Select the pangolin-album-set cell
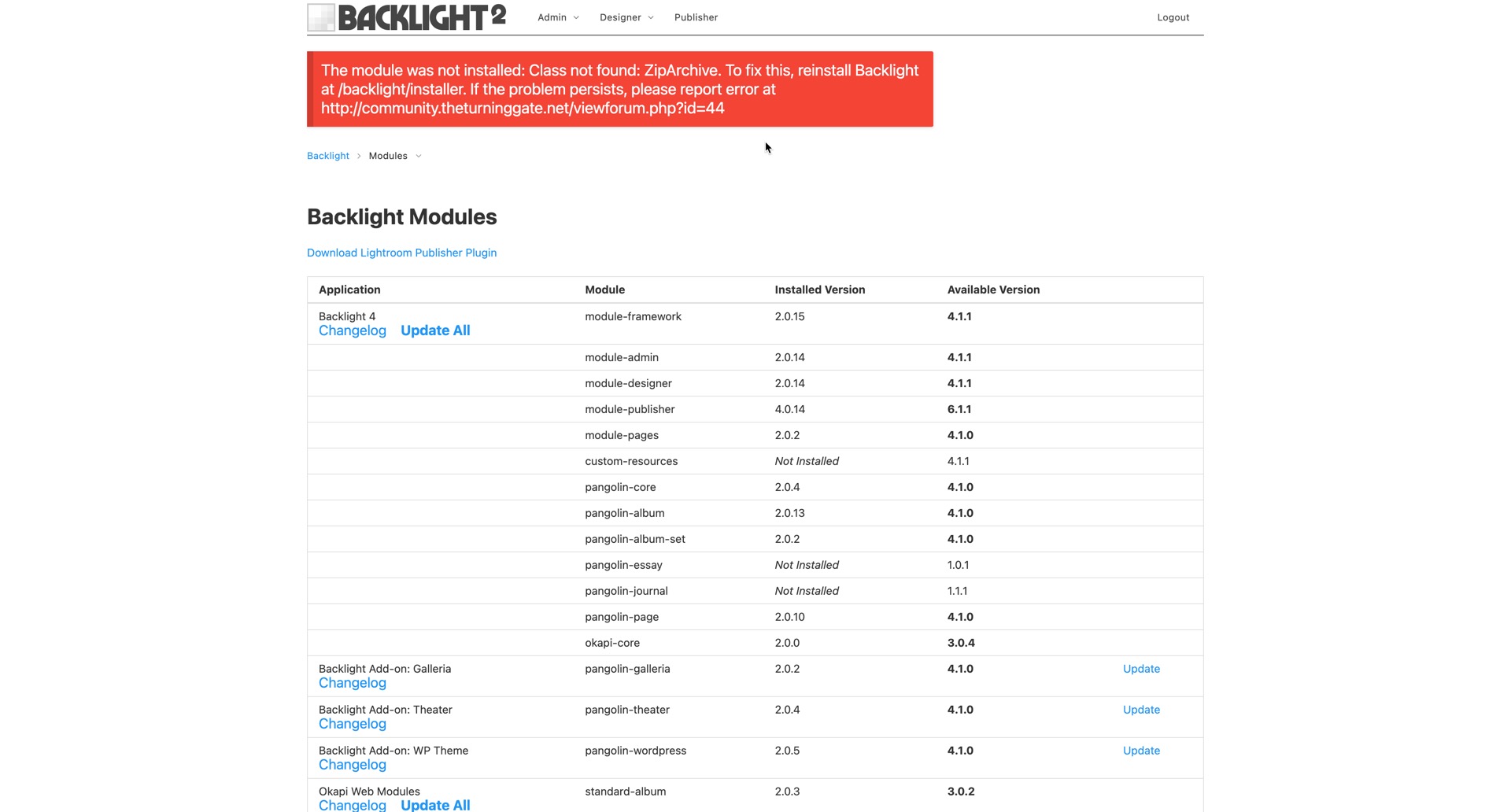This screenshot has height=812, width=1511. click(635, 539)
